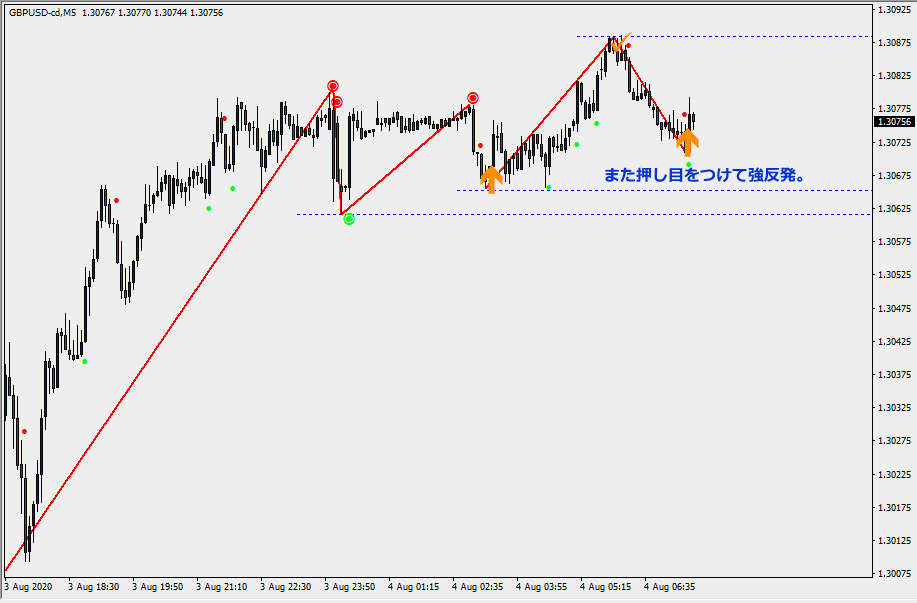Select the blue Japanese text annotation
917x603 pixels.
pos(705,174)
